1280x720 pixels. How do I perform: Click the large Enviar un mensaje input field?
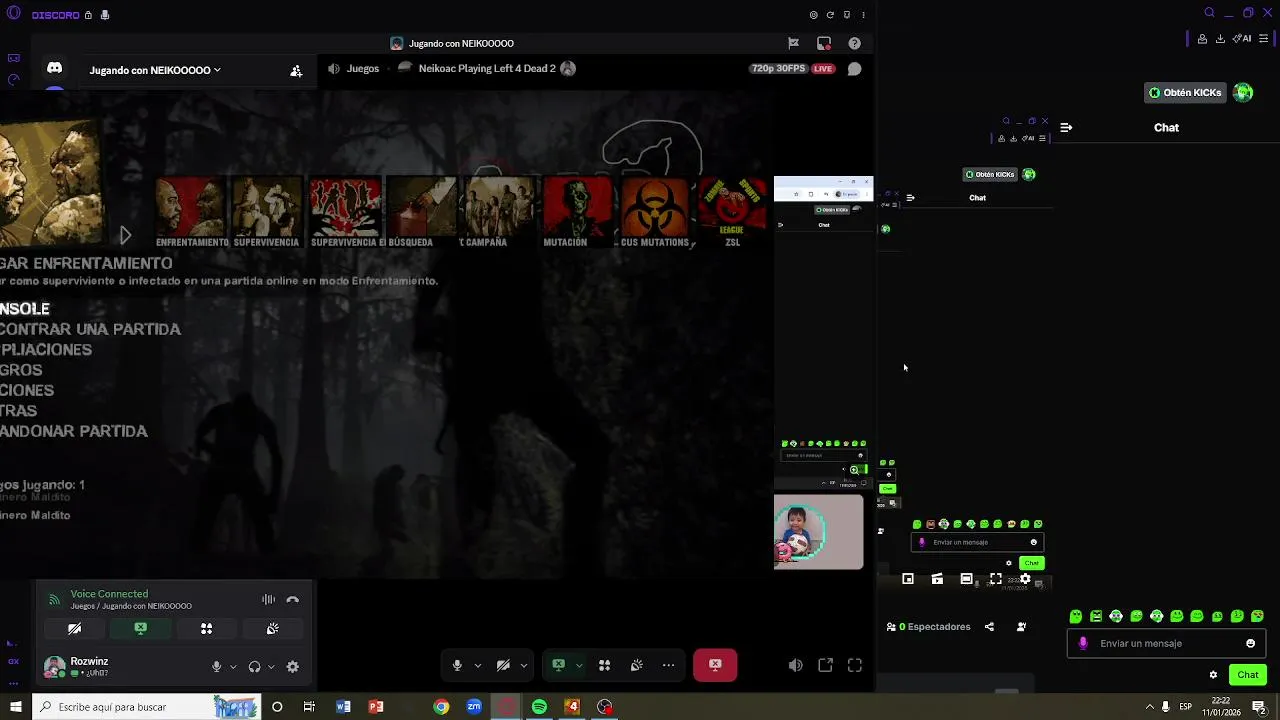tap(1166, 644)
